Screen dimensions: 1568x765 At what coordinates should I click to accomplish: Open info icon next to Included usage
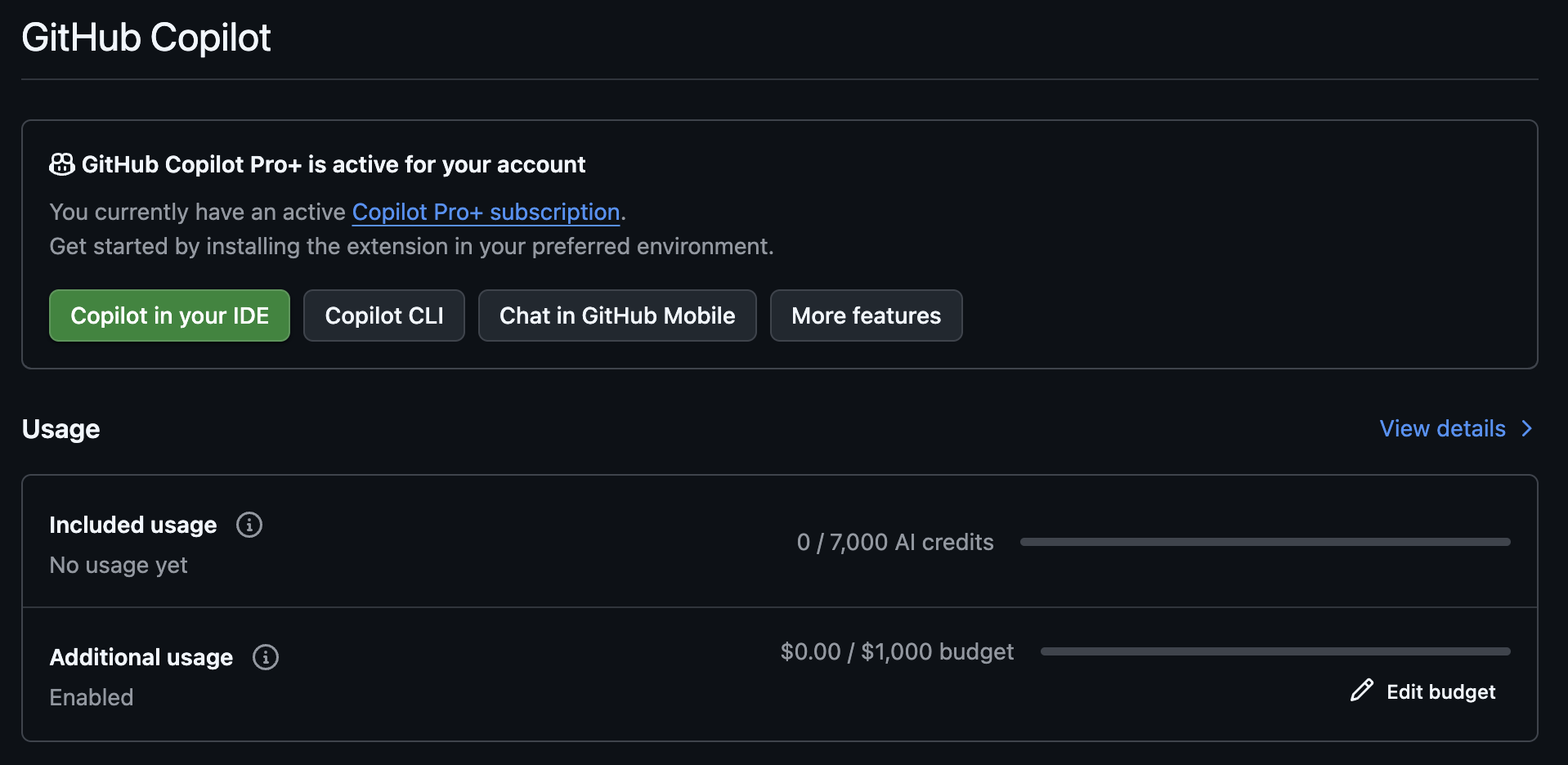point(249,525)
